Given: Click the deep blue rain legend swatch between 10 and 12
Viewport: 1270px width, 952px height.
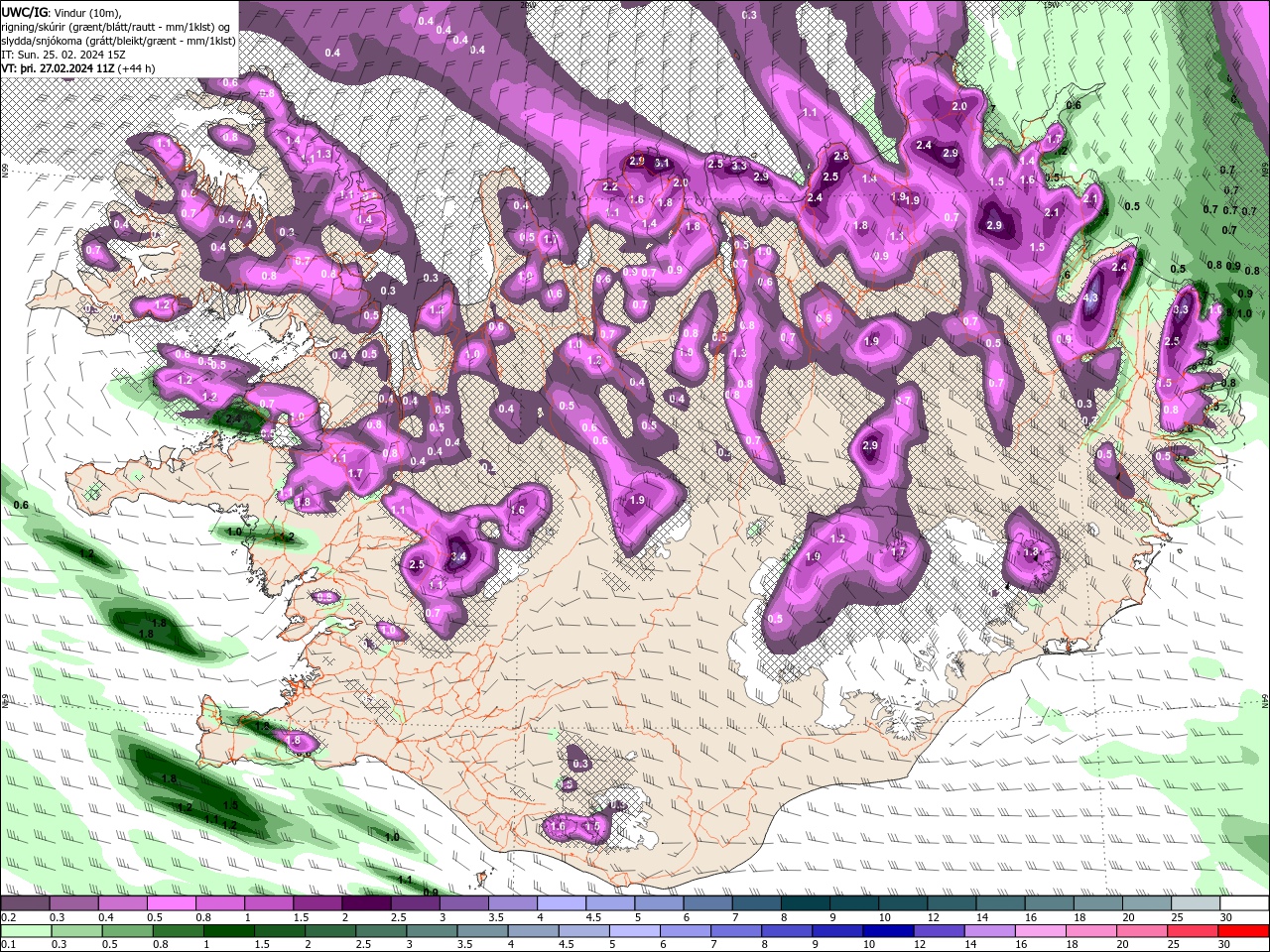Looking at the screenshot, I should coord(888,931).
